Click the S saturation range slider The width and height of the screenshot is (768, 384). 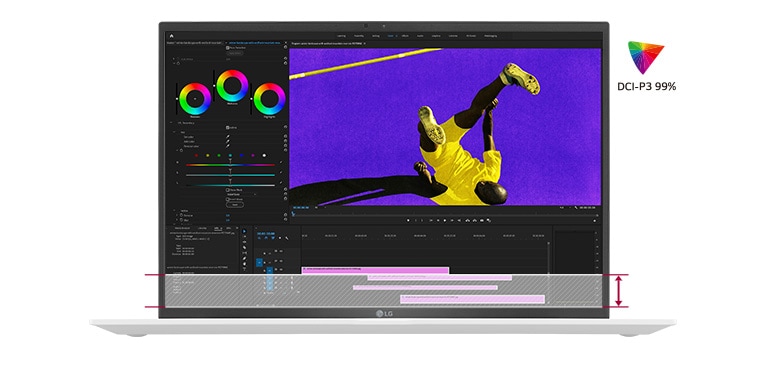[x=230, y=175]
